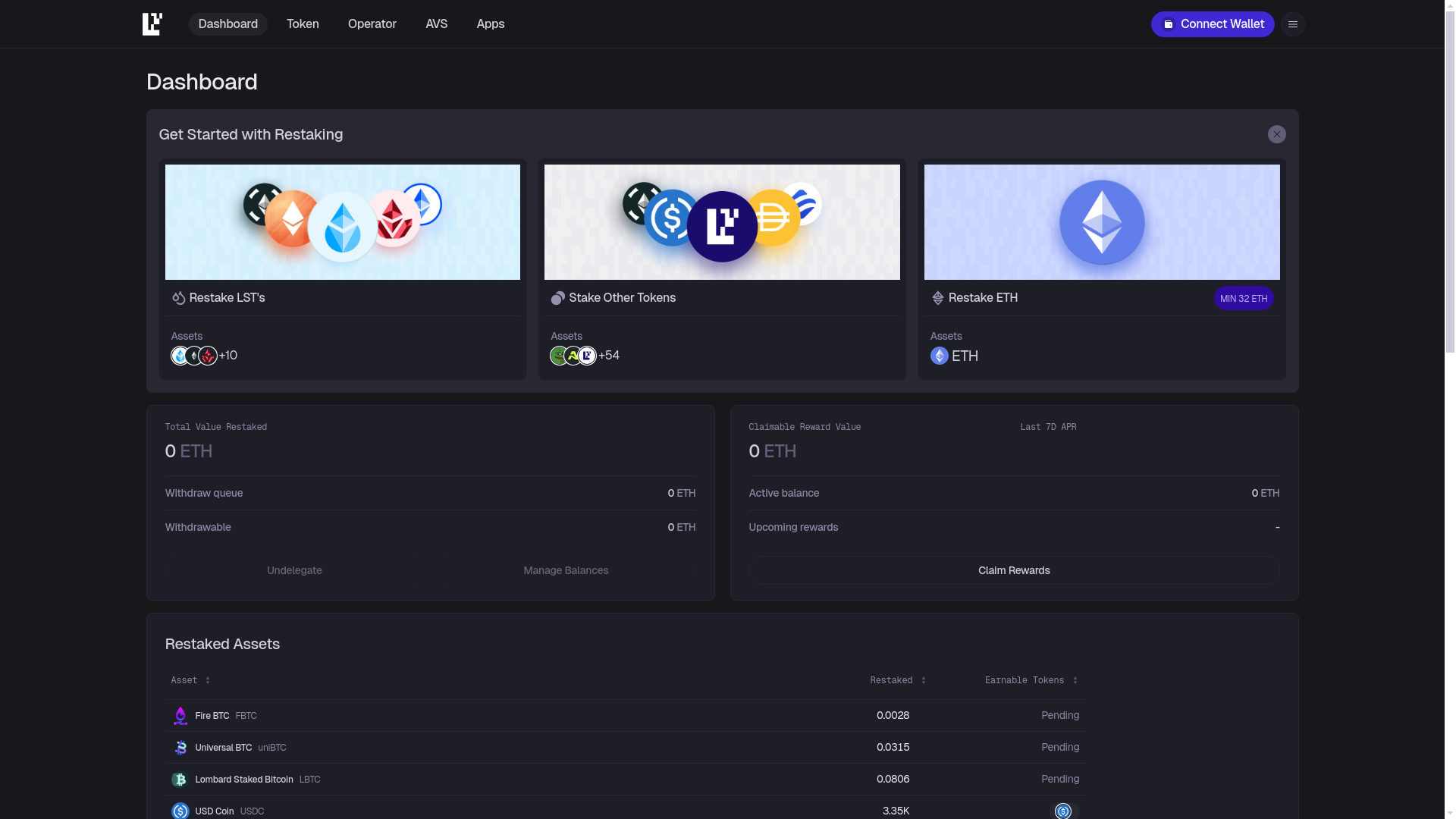Image resolution: width=1456 pixels, height=819 pixels.
Task: Click the Fire BTC token icon
Action: pos(180,716)
